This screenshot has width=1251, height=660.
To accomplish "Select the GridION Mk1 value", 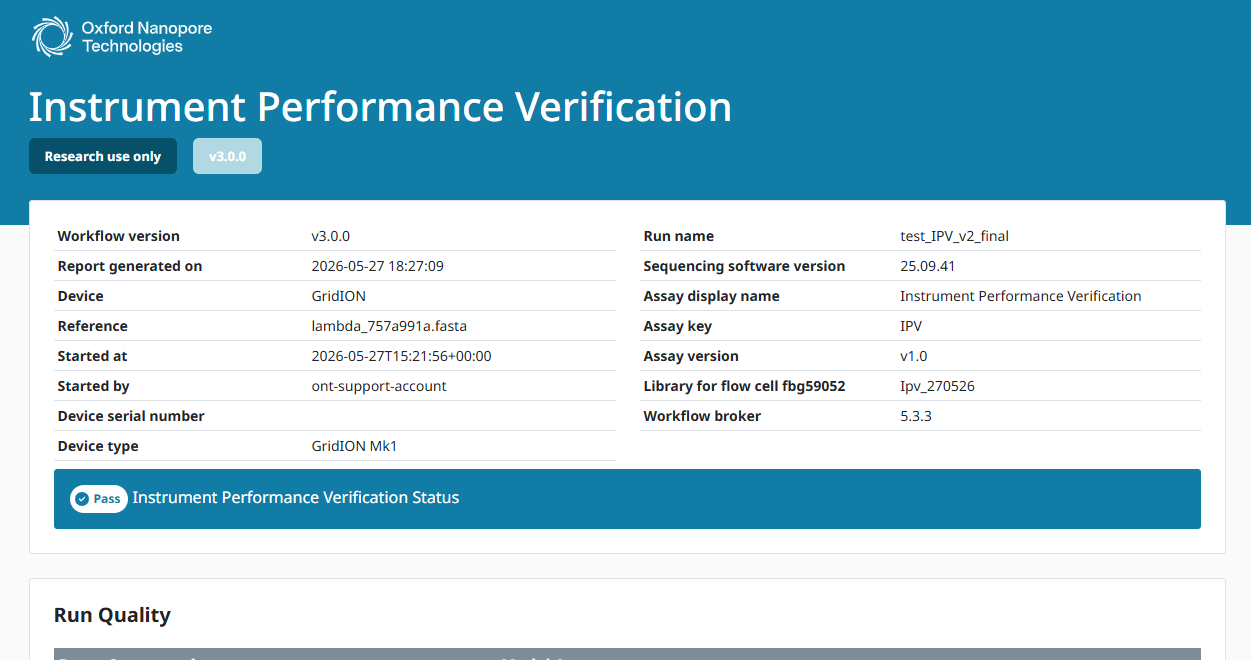I will pos(355,446).
